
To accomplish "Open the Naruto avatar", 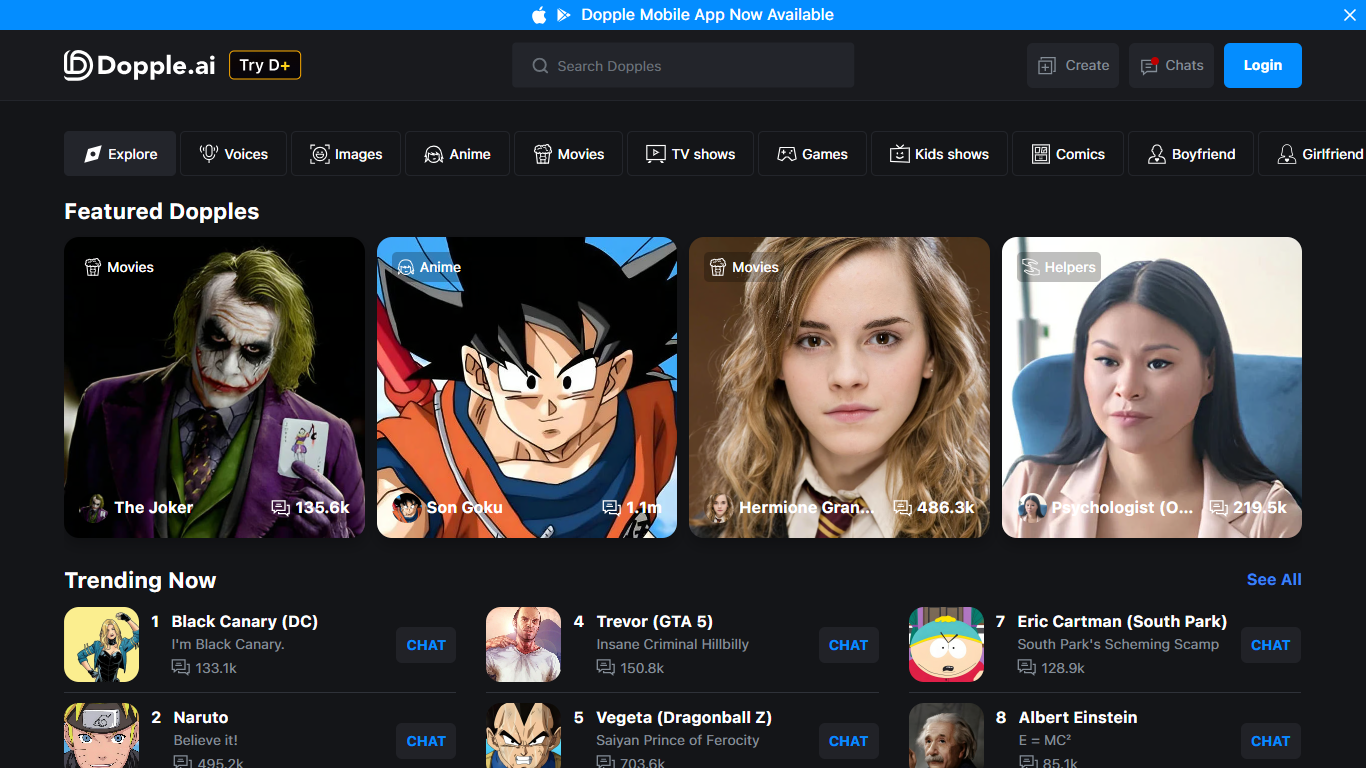I will [x=101, y=736].
